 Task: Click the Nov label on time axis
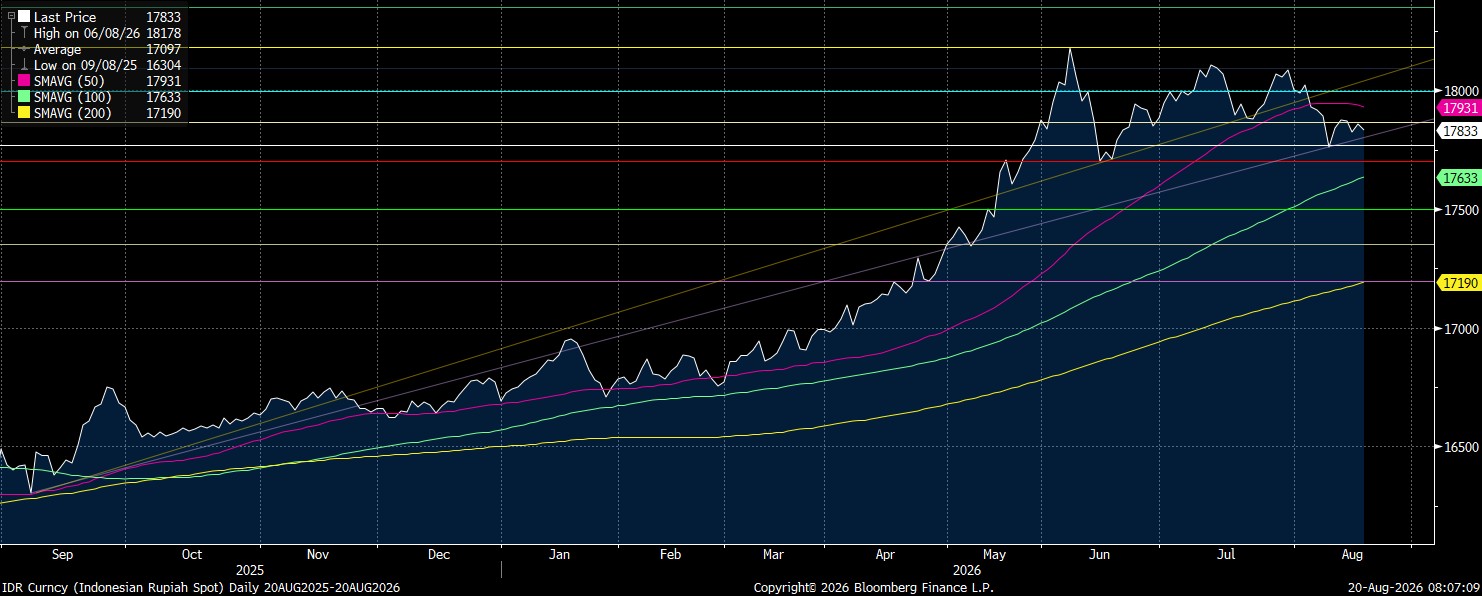click(318, 553)
